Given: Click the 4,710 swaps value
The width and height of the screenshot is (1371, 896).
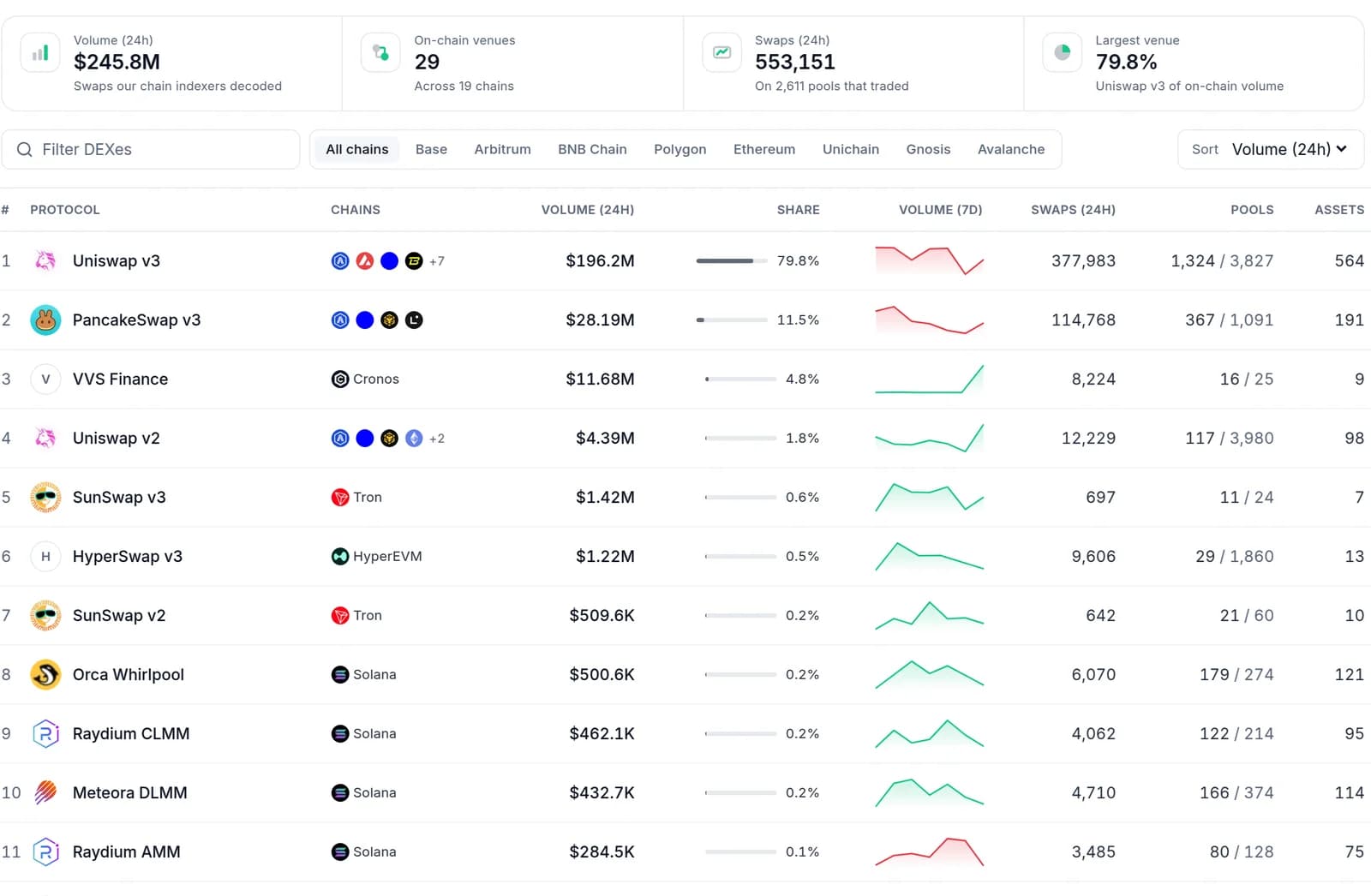Looking at the screenshot, I should pyautogui.click(x=1093, y=793).
